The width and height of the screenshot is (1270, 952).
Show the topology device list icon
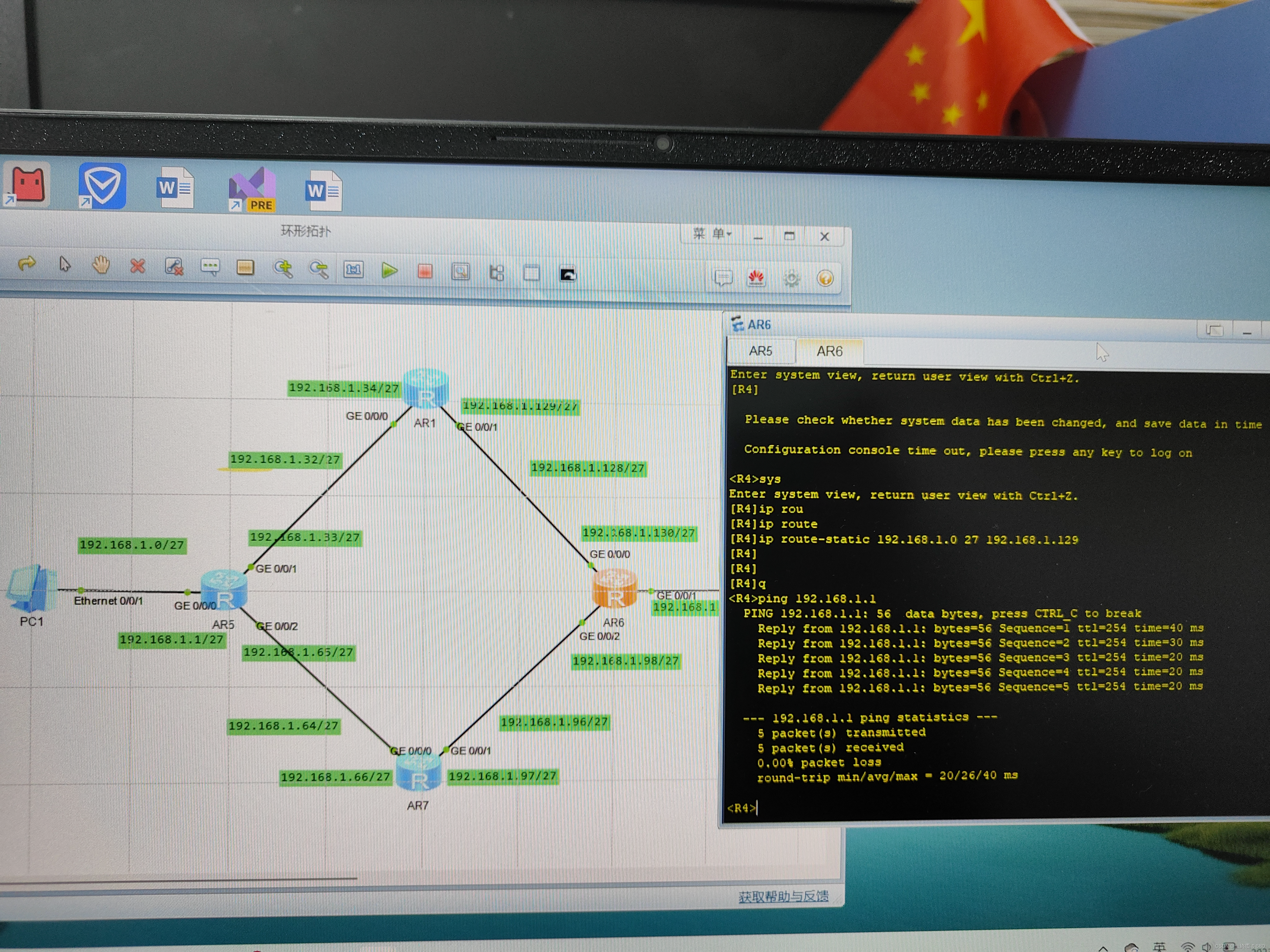[497, 273]
